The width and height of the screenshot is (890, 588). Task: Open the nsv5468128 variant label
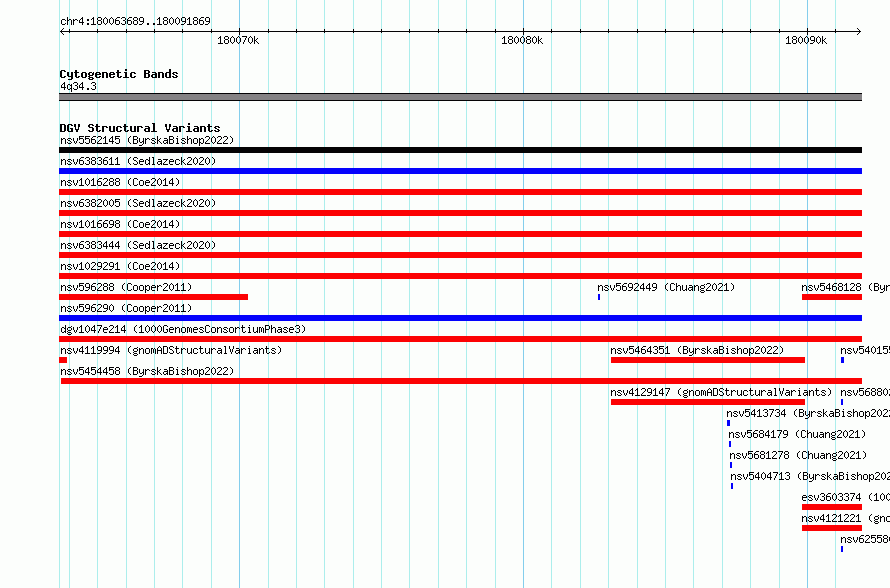point(845,287)
